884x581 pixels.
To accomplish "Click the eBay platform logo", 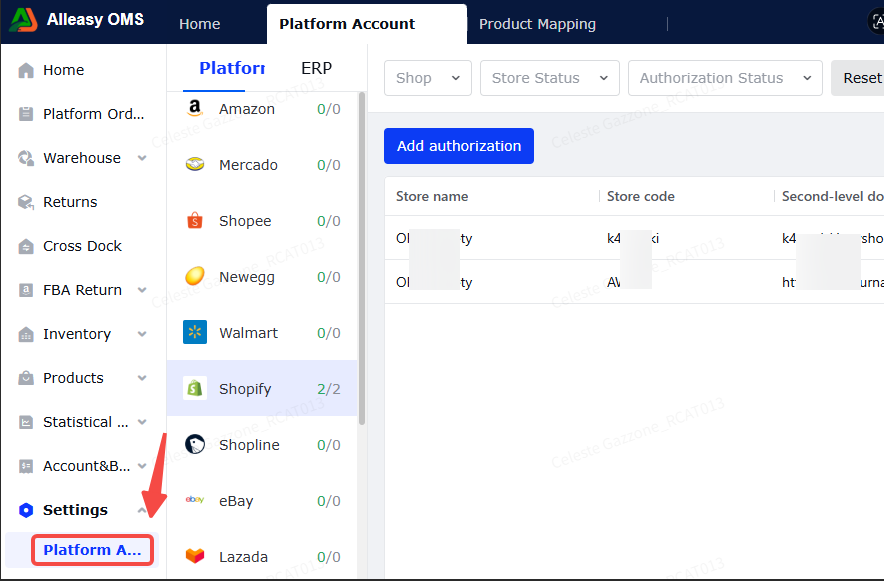I will (195, 499).
